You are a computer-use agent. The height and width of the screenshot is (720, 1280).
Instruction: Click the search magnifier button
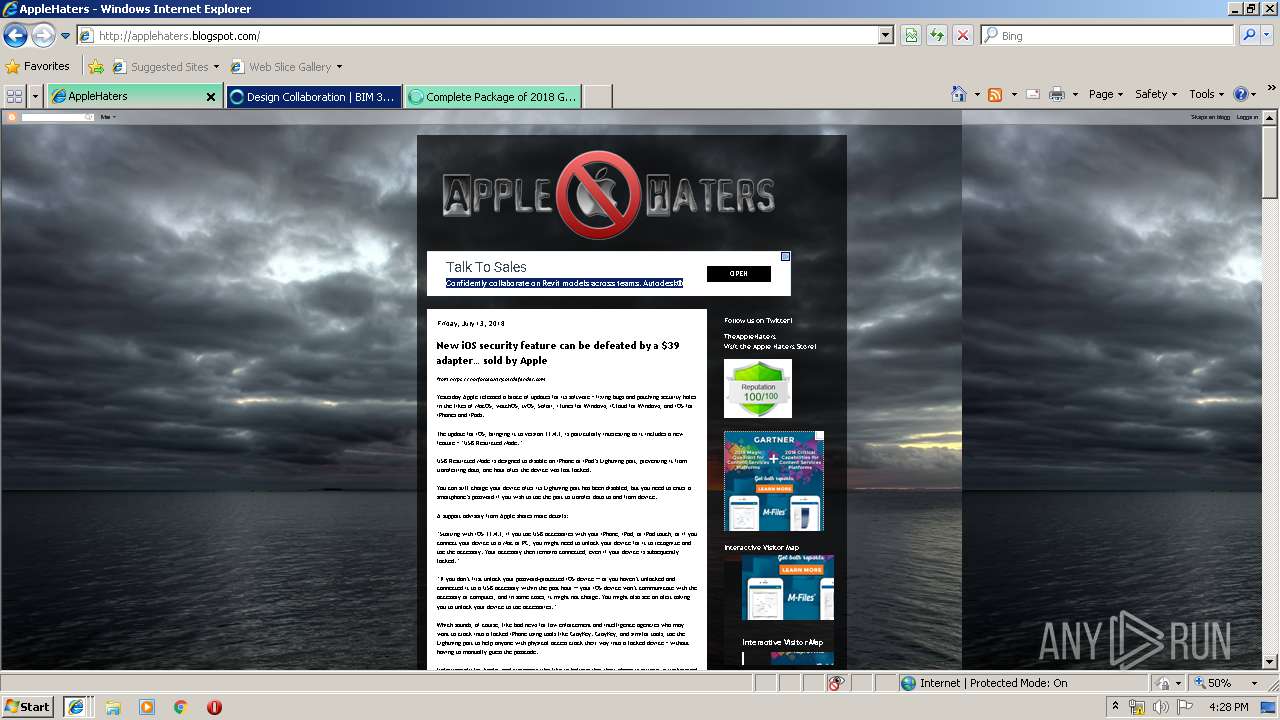(x=1249, y=35)
